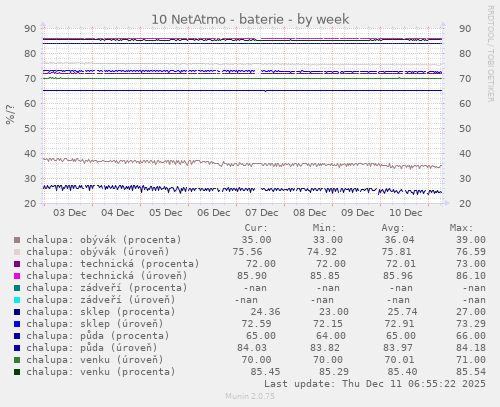Image resolution: width=500 pixels, height=407 pixels.
Task: Click the dark green swatch for venku (procenta)
Action: pyautogui.click(x=17, y=372)
